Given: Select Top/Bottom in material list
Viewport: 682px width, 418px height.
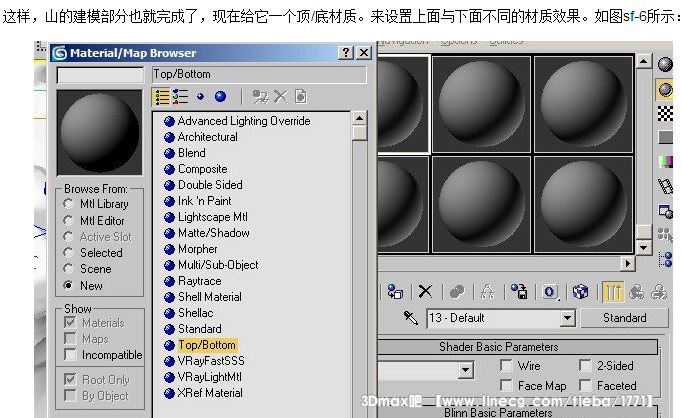Looking at the screenshot, I should coord(206,345).
